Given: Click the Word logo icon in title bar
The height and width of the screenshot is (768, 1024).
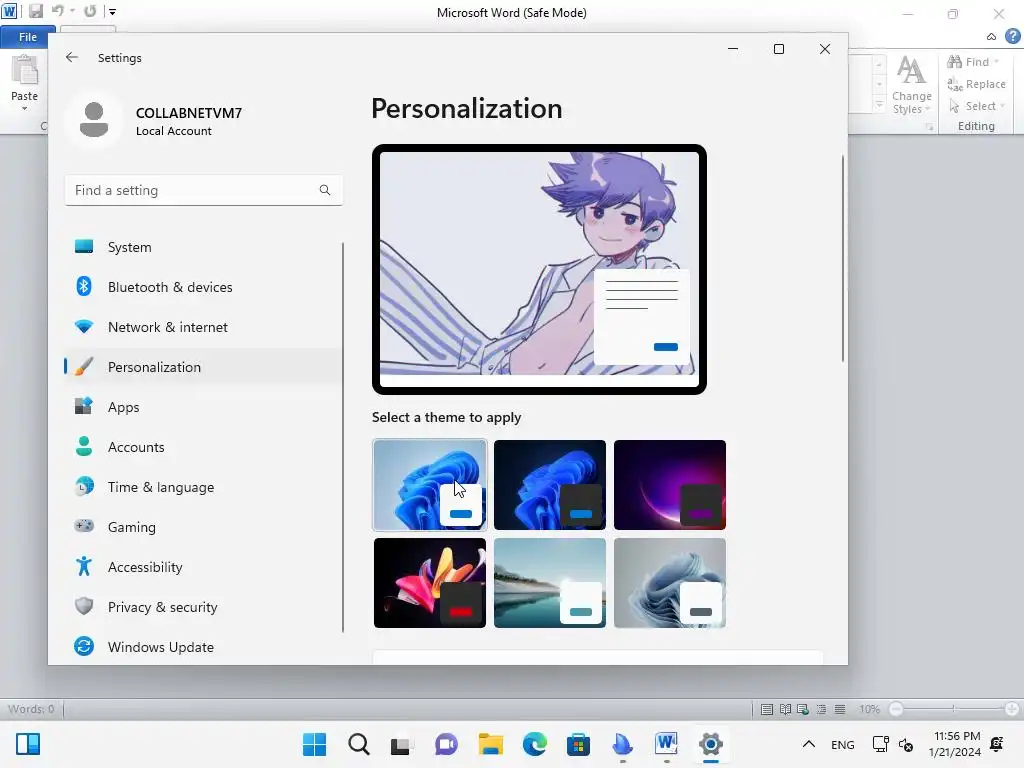Looking at the screenshot, I should 9,12.
